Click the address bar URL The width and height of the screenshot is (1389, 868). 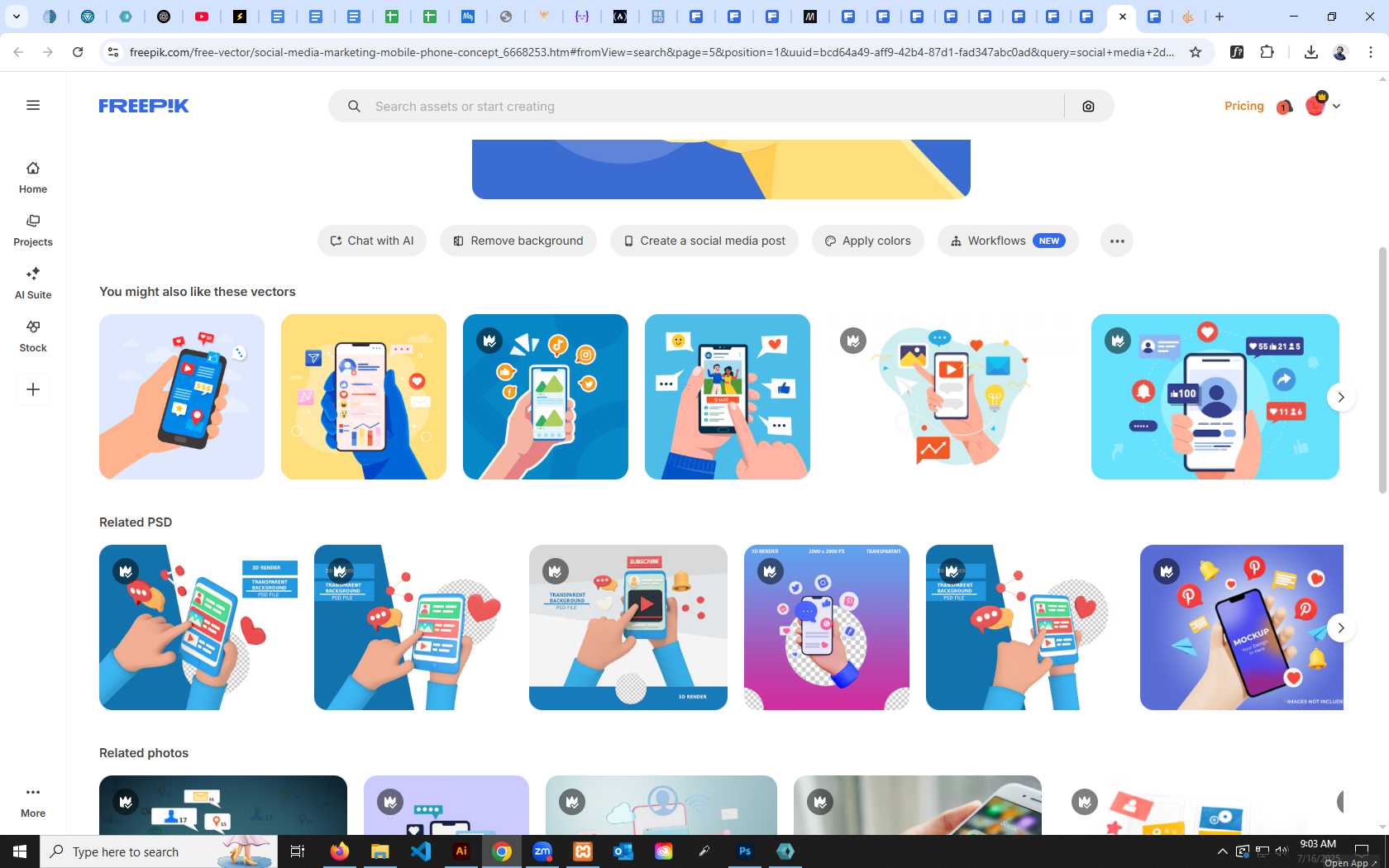click(x=652, y=52)
